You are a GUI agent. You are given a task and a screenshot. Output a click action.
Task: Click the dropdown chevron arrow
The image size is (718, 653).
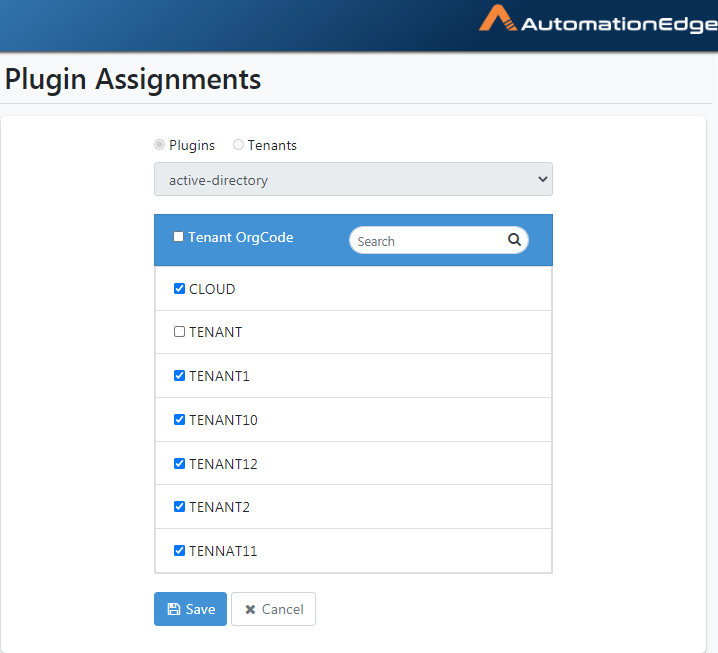pyautogui.click(x=542, y=179)
